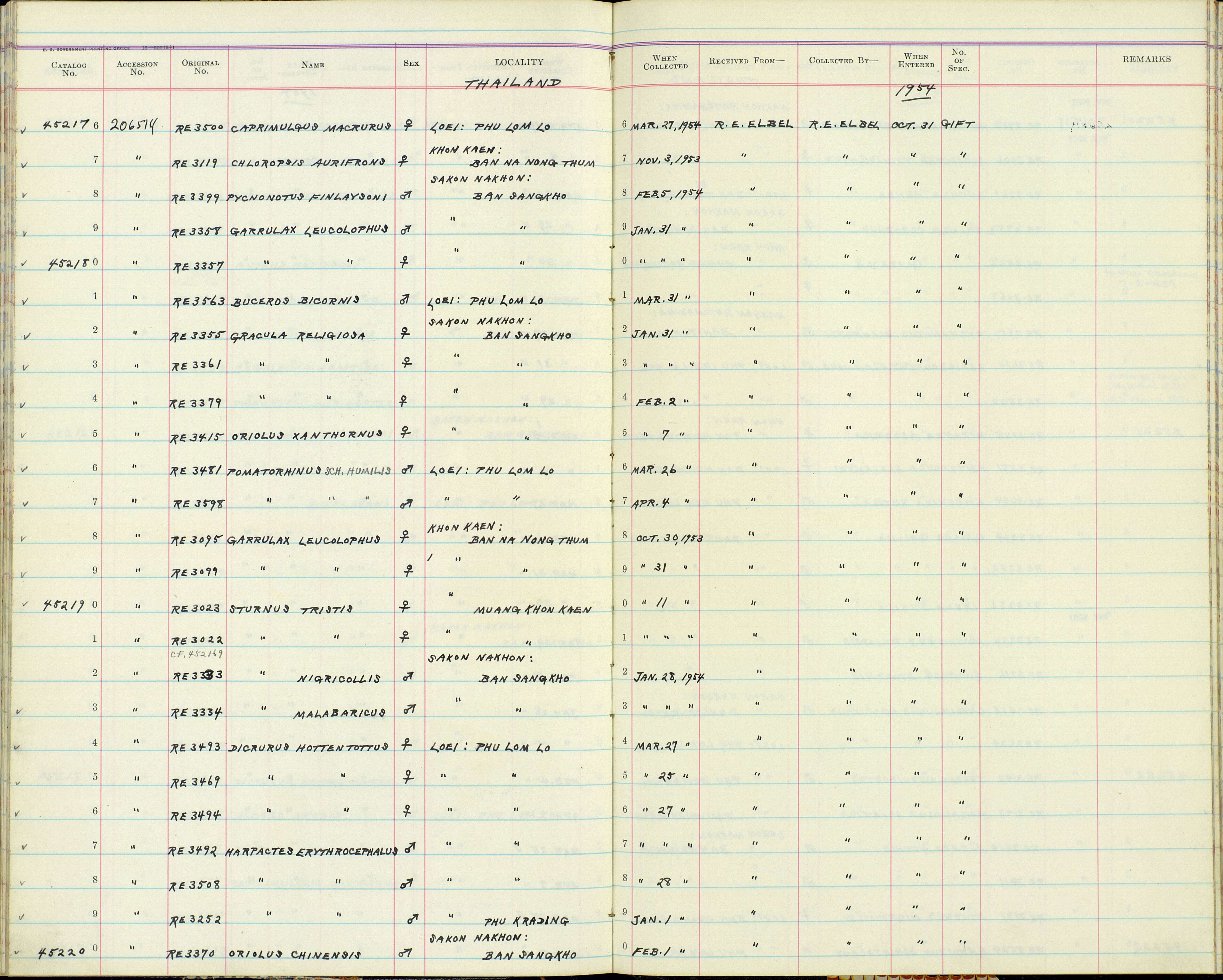
Task: Click the handwritten 'THAILAND' heading
Action: (x=513, y=84)
